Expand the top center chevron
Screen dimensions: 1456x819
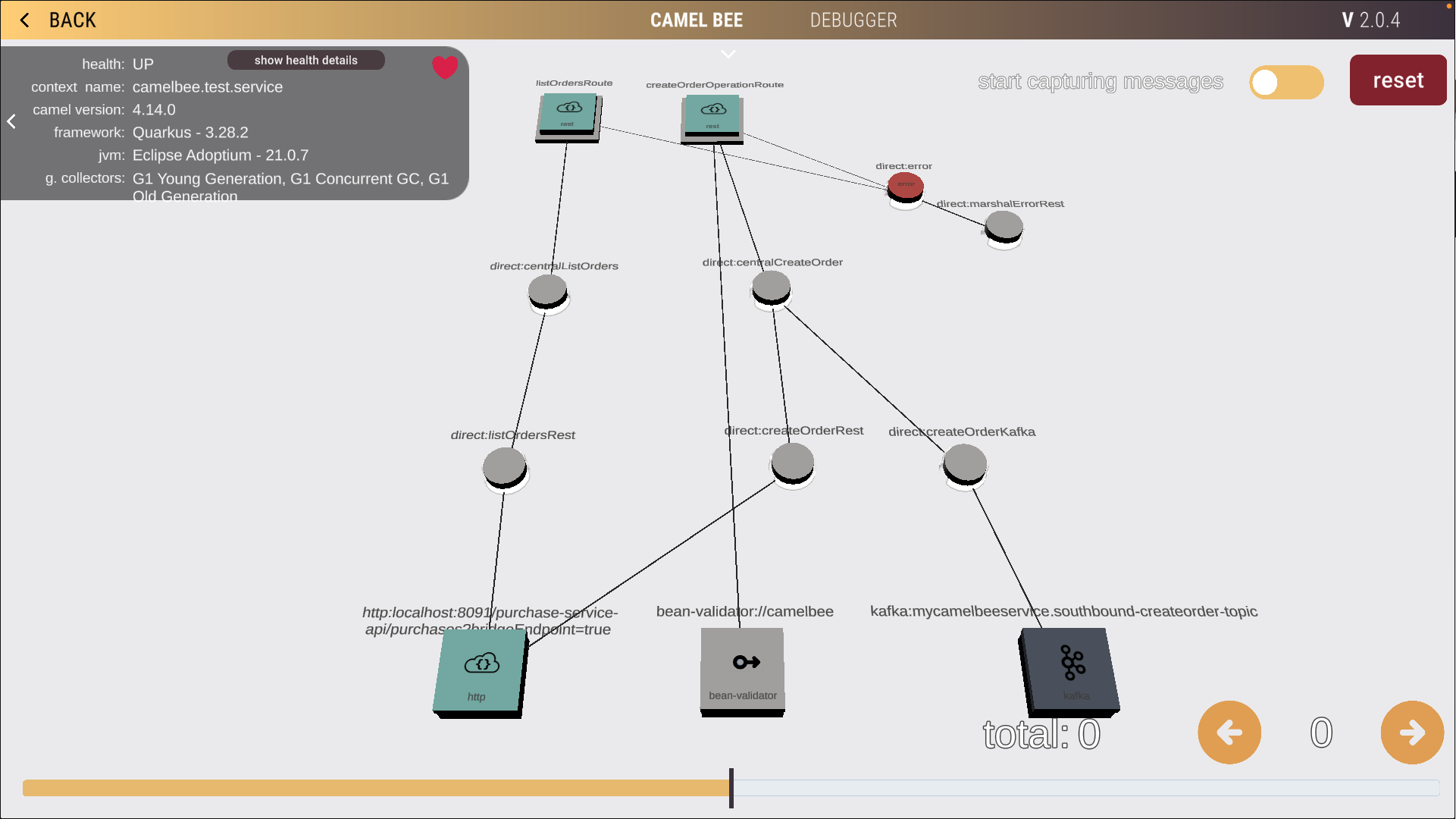coord(728,54)
